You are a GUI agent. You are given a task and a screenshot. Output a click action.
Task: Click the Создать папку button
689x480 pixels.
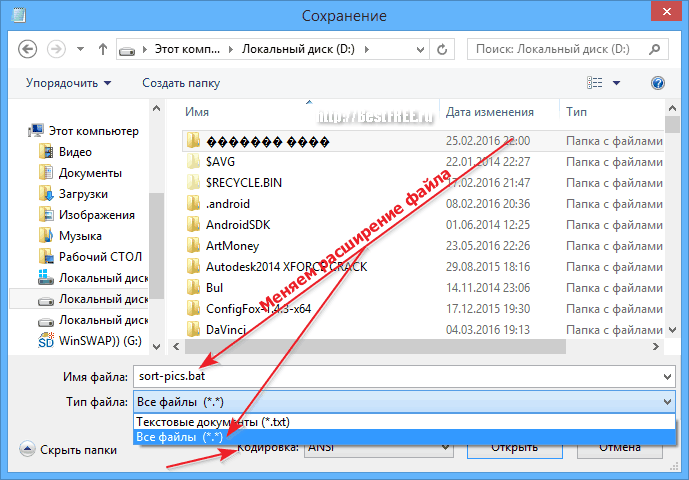pos(181,83)
